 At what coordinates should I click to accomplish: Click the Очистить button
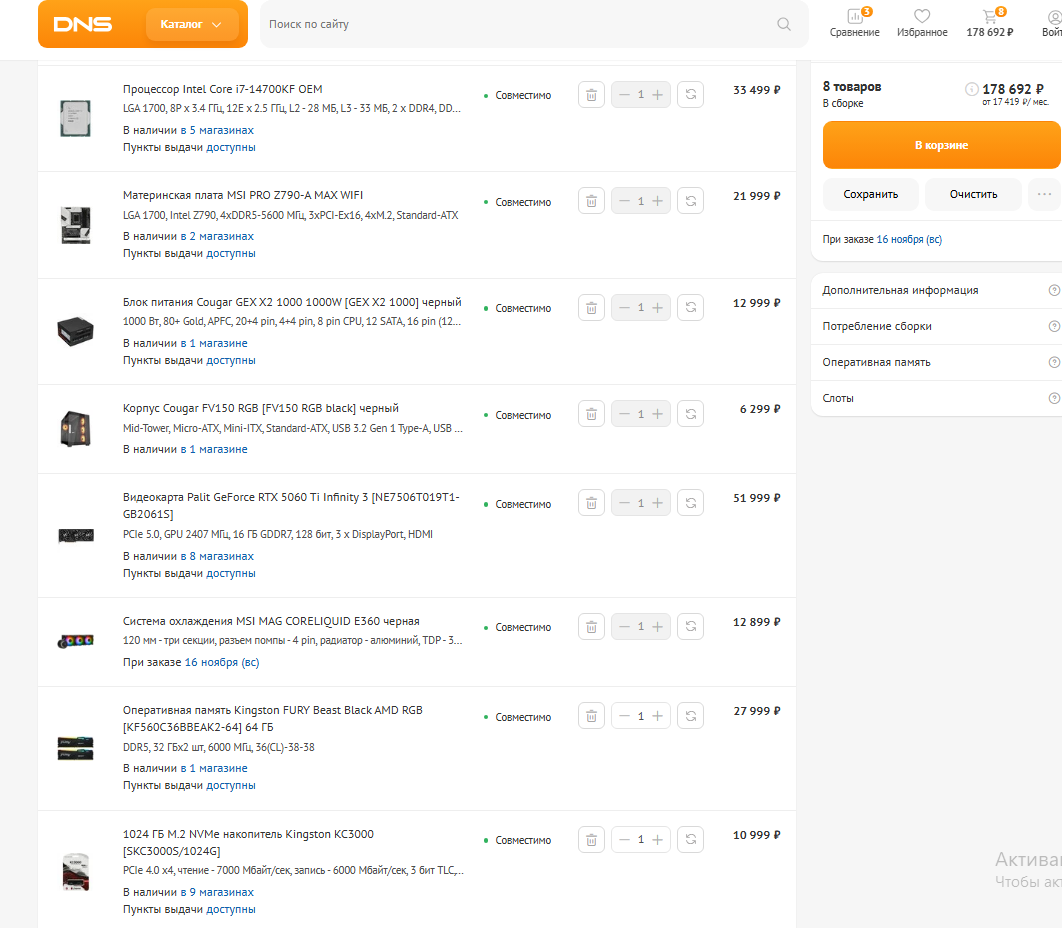(973, 194)
